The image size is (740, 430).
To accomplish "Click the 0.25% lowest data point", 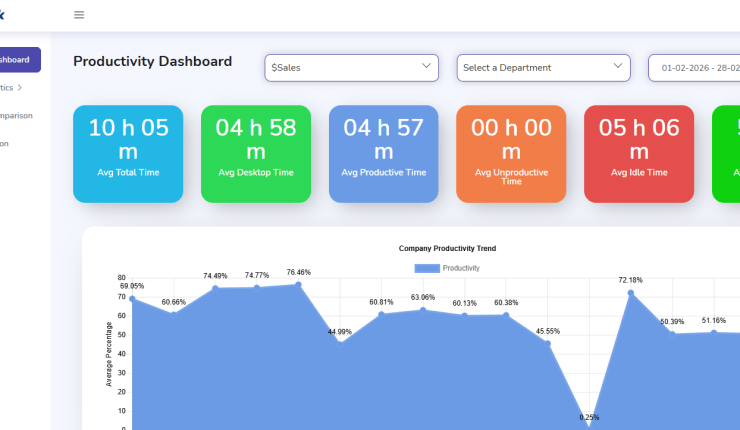I will coord(589,428).
